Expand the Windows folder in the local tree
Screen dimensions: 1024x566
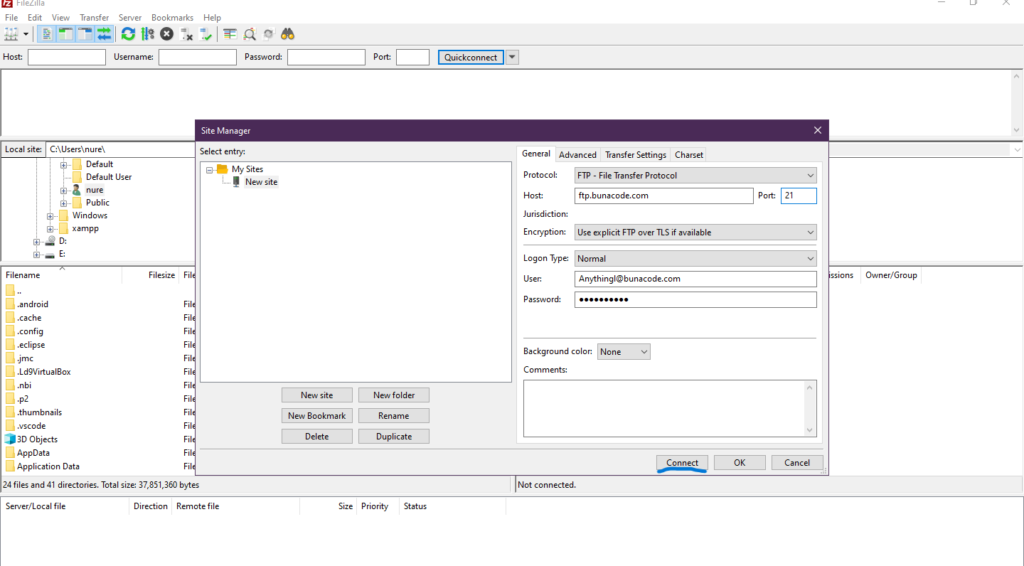click(50, 216)
